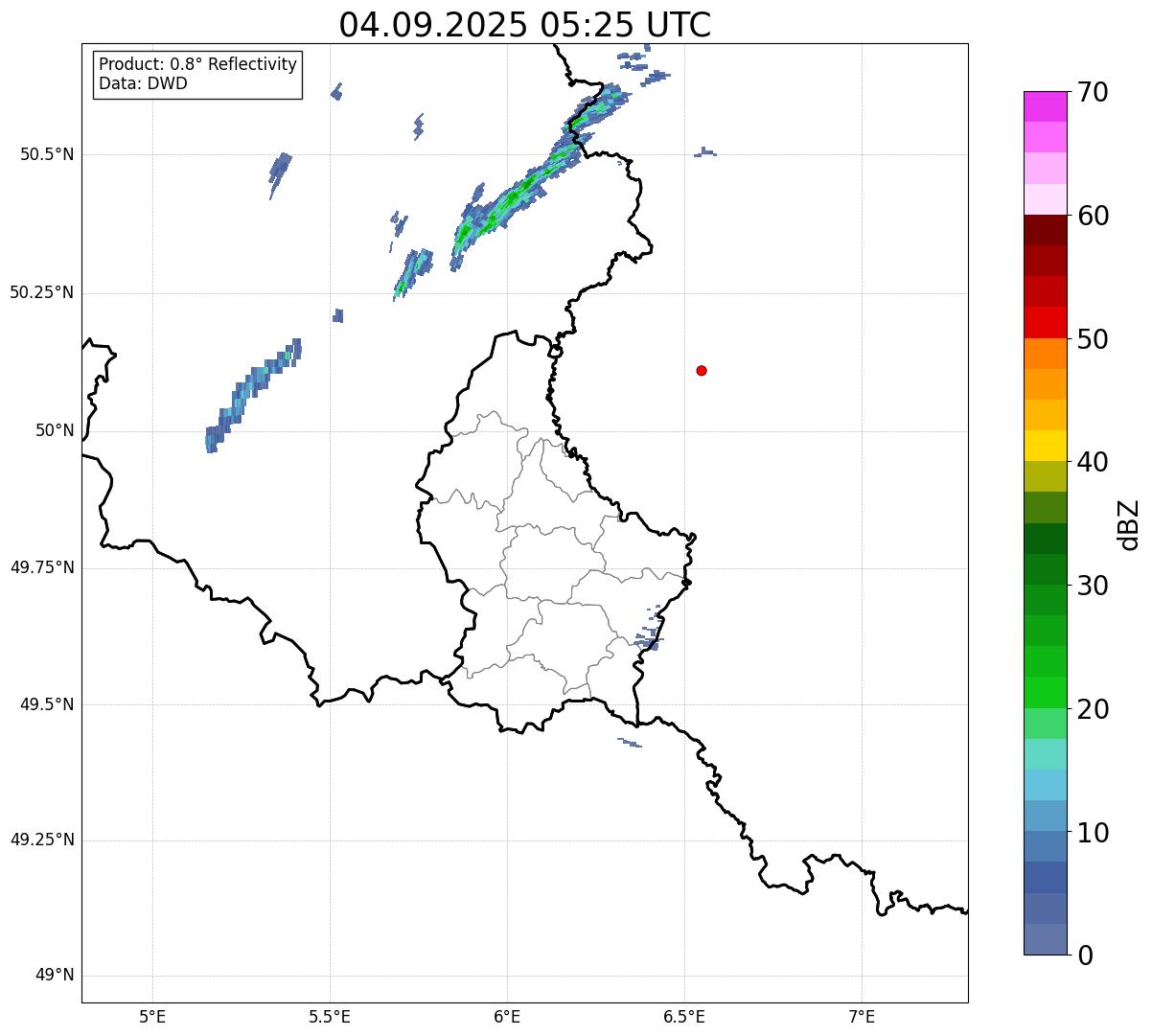Click the 0 colorbar tick label
The width and height of the screenshot is (1152, 1036).
pyautogui.click(x=1084, y=955)
